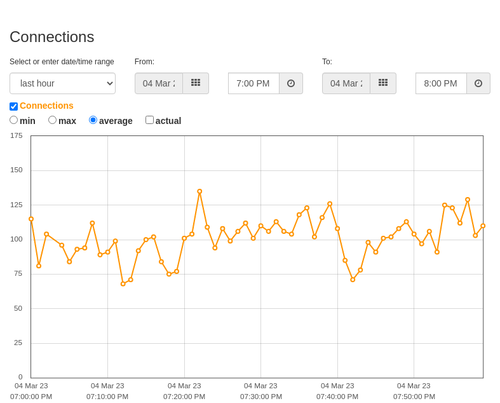This screenshot has width=500, height=403.
Task: Select the average radio button
Action: pos(93,120)
